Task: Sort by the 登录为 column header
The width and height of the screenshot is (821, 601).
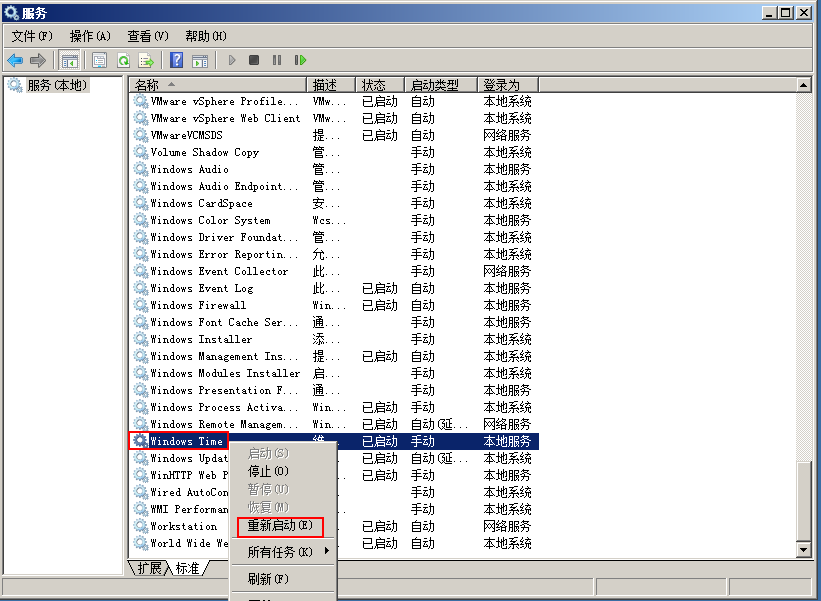Action: pos(508,85)
